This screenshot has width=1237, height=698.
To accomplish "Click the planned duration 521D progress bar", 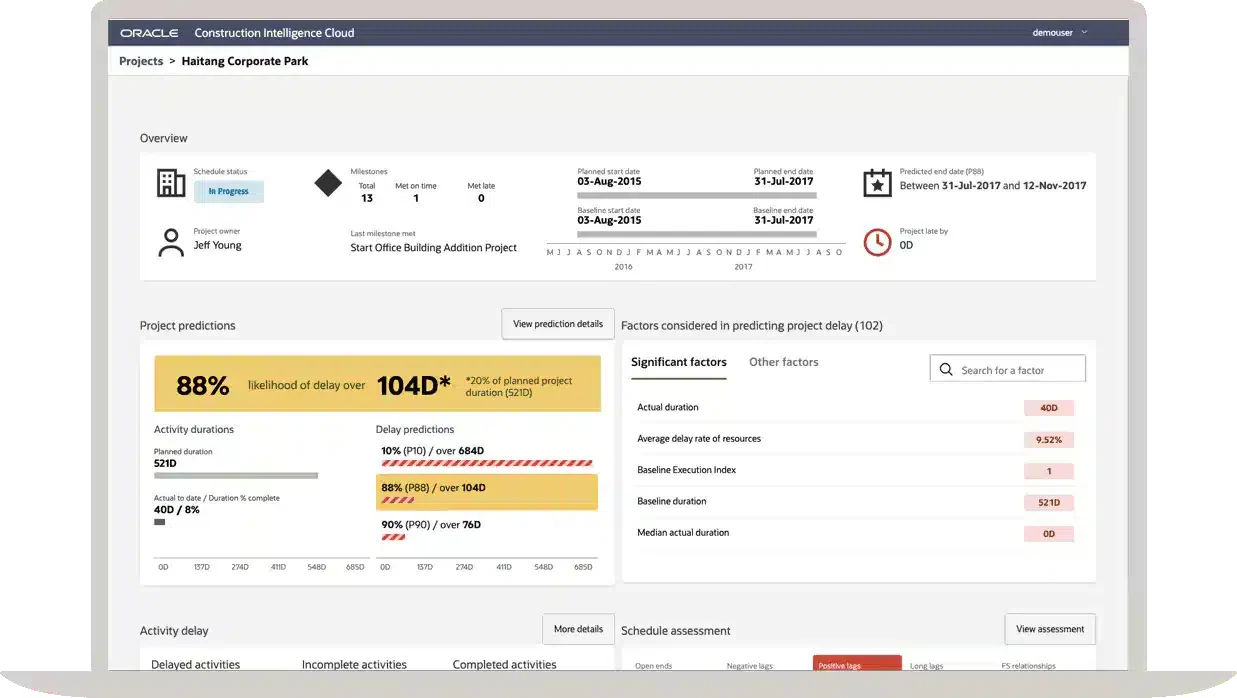I will [236, 476].
